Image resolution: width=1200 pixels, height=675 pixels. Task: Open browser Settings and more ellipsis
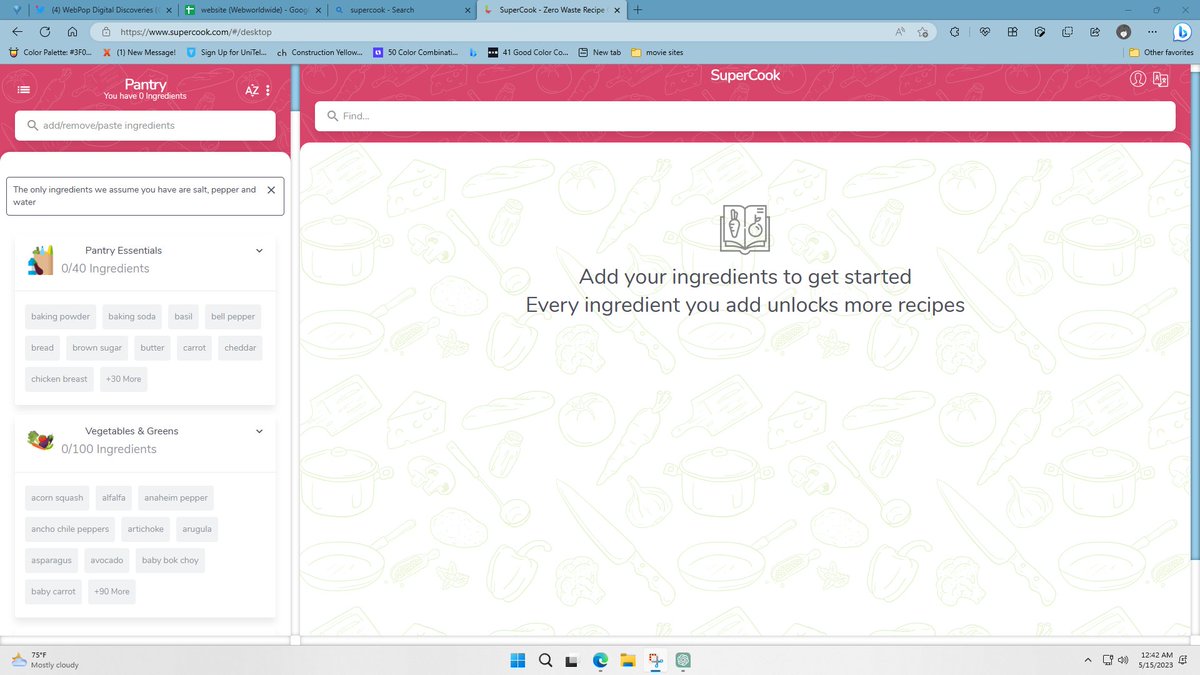pyautogui.click(x=1152, y=32)
